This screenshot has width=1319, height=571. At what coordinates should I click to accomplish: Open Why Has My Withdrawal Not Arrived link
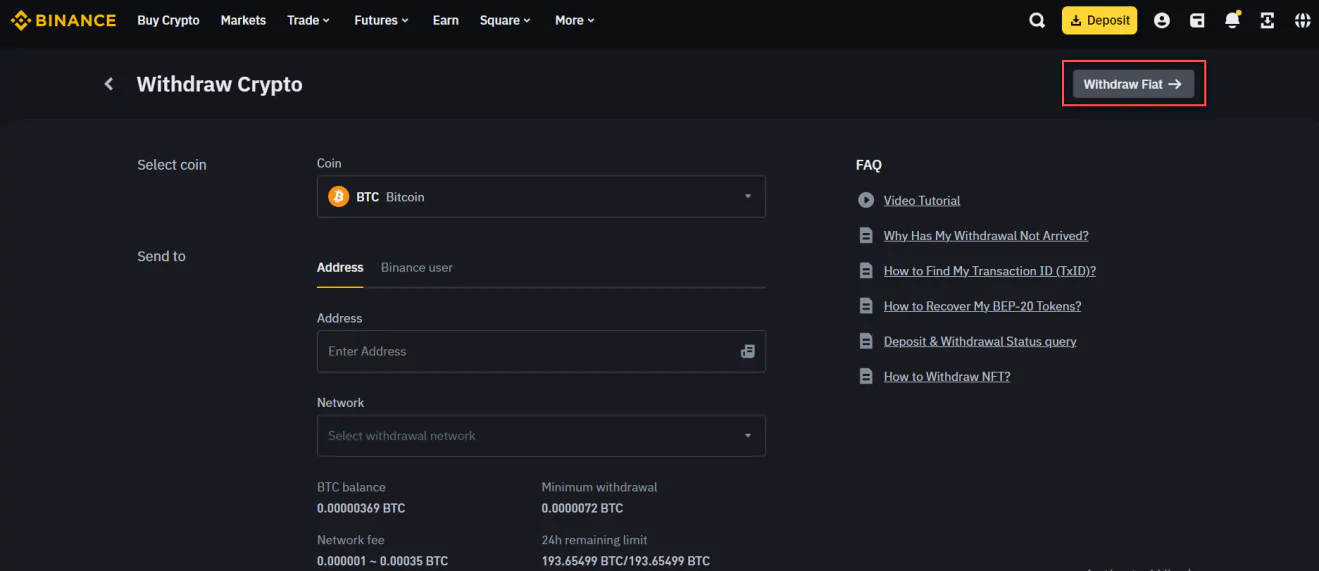coord(986,236)
